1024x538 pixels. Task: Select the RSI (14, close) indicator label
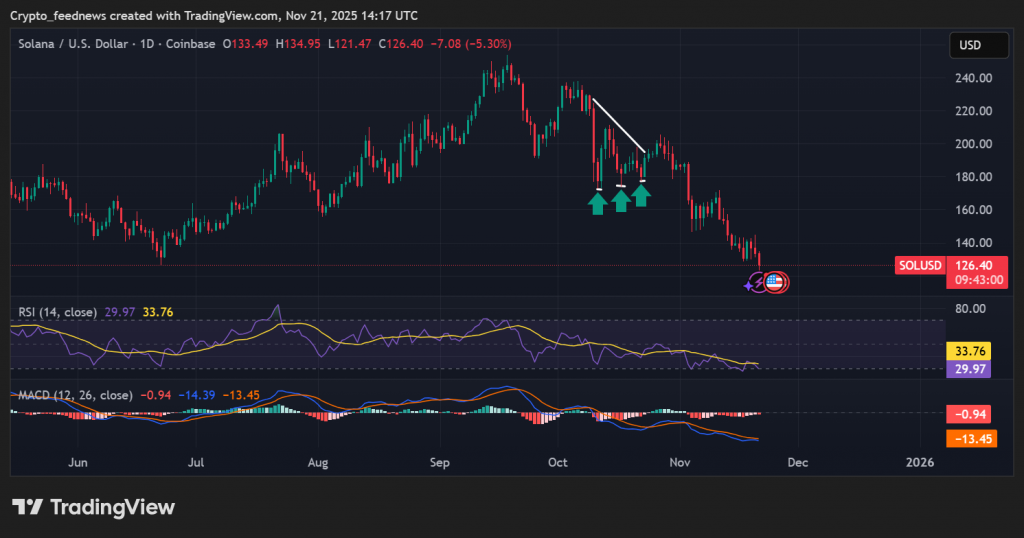tap(57, 312)
